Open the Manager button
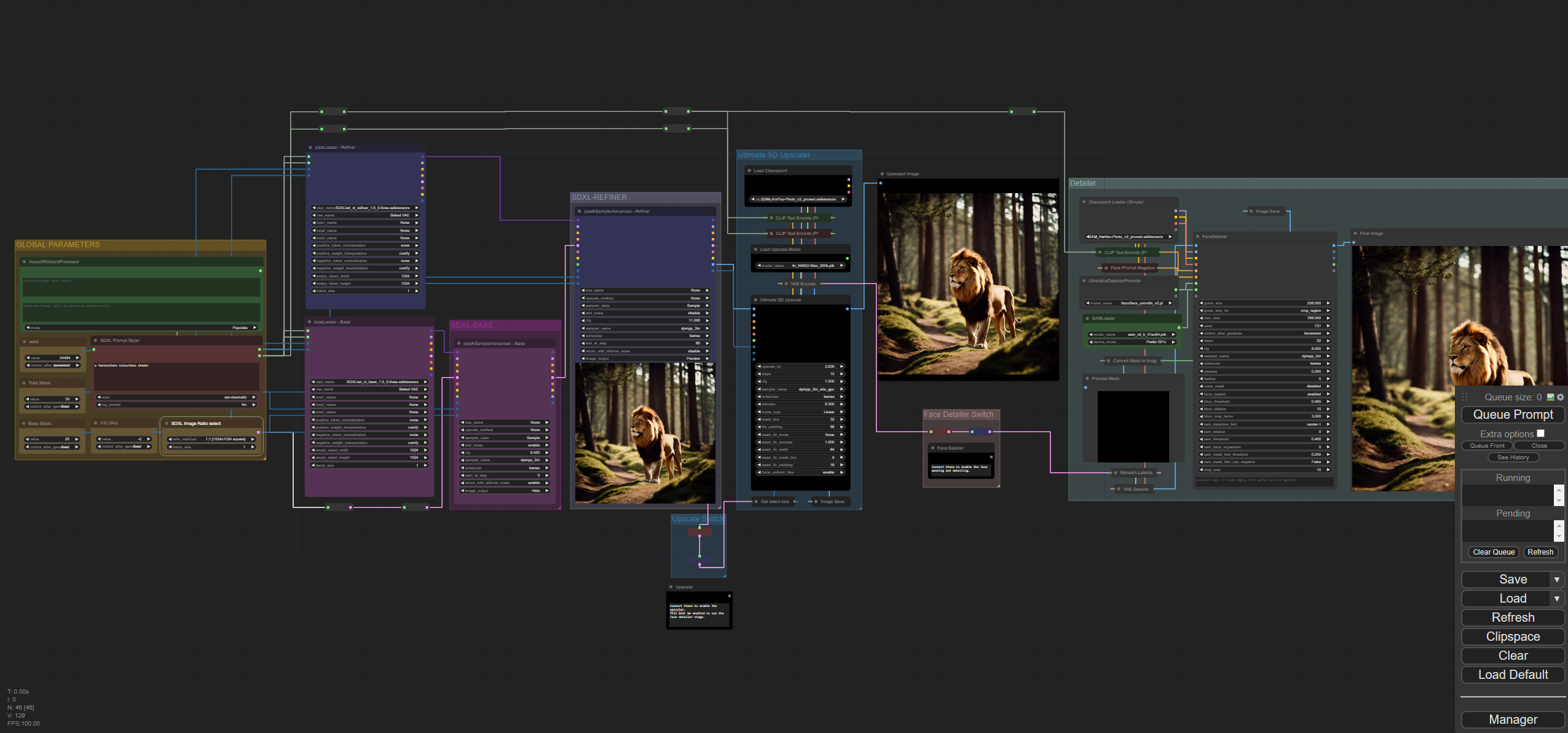The image size is (1568, 733). pyautogui.click(x=1513, y=719)
